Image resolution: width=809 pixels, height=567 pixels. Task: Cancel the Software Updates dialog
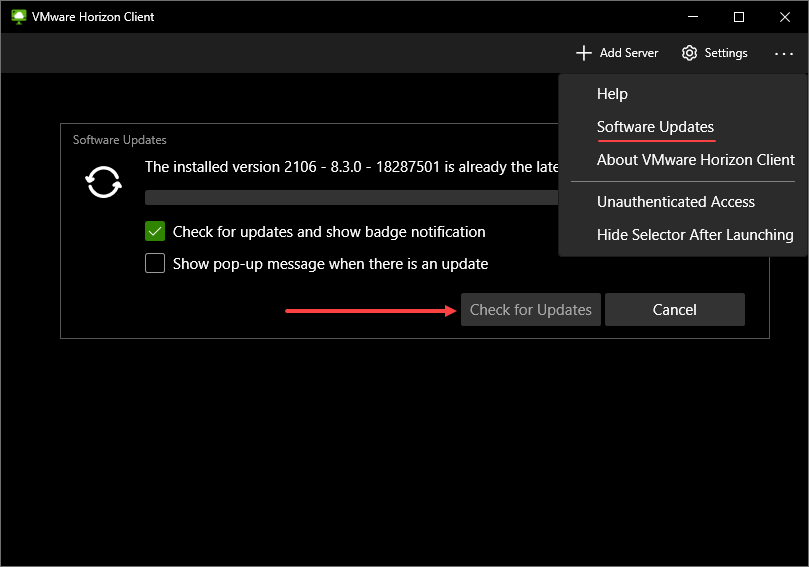tap(674, 310)
